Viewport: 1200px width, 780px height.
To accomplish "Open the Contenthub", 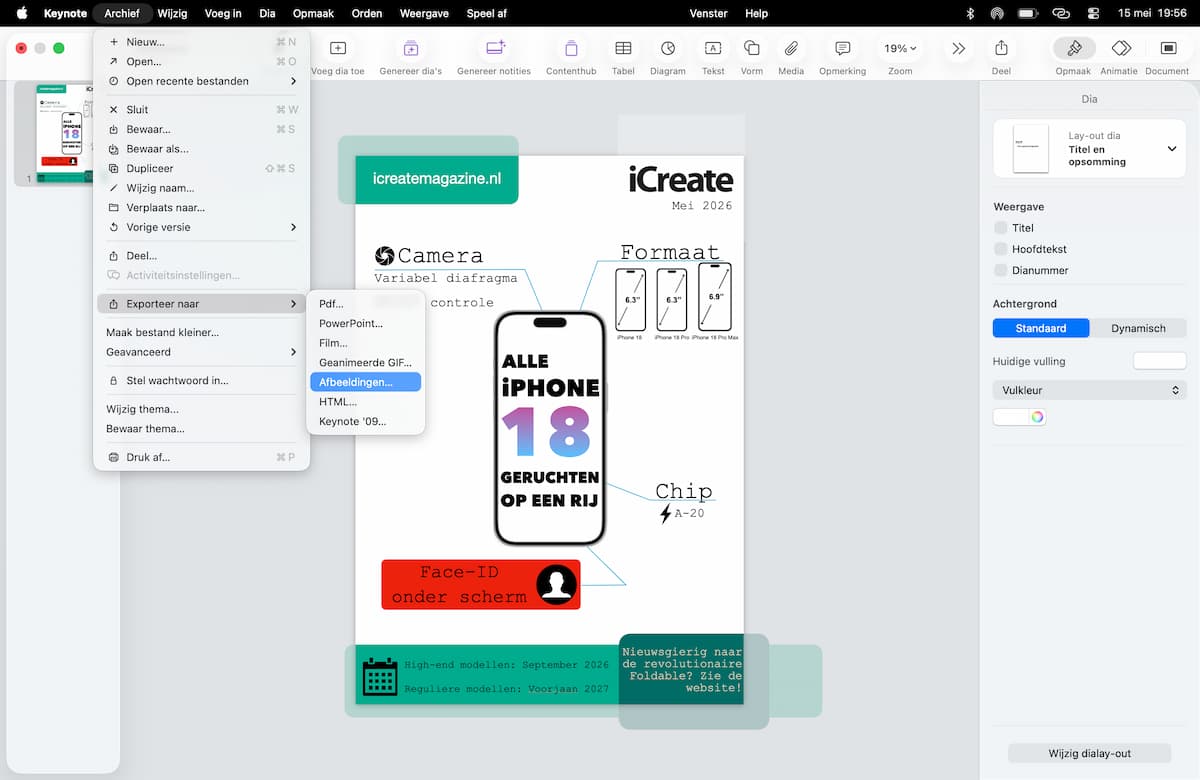I will (x=571, y=48).
